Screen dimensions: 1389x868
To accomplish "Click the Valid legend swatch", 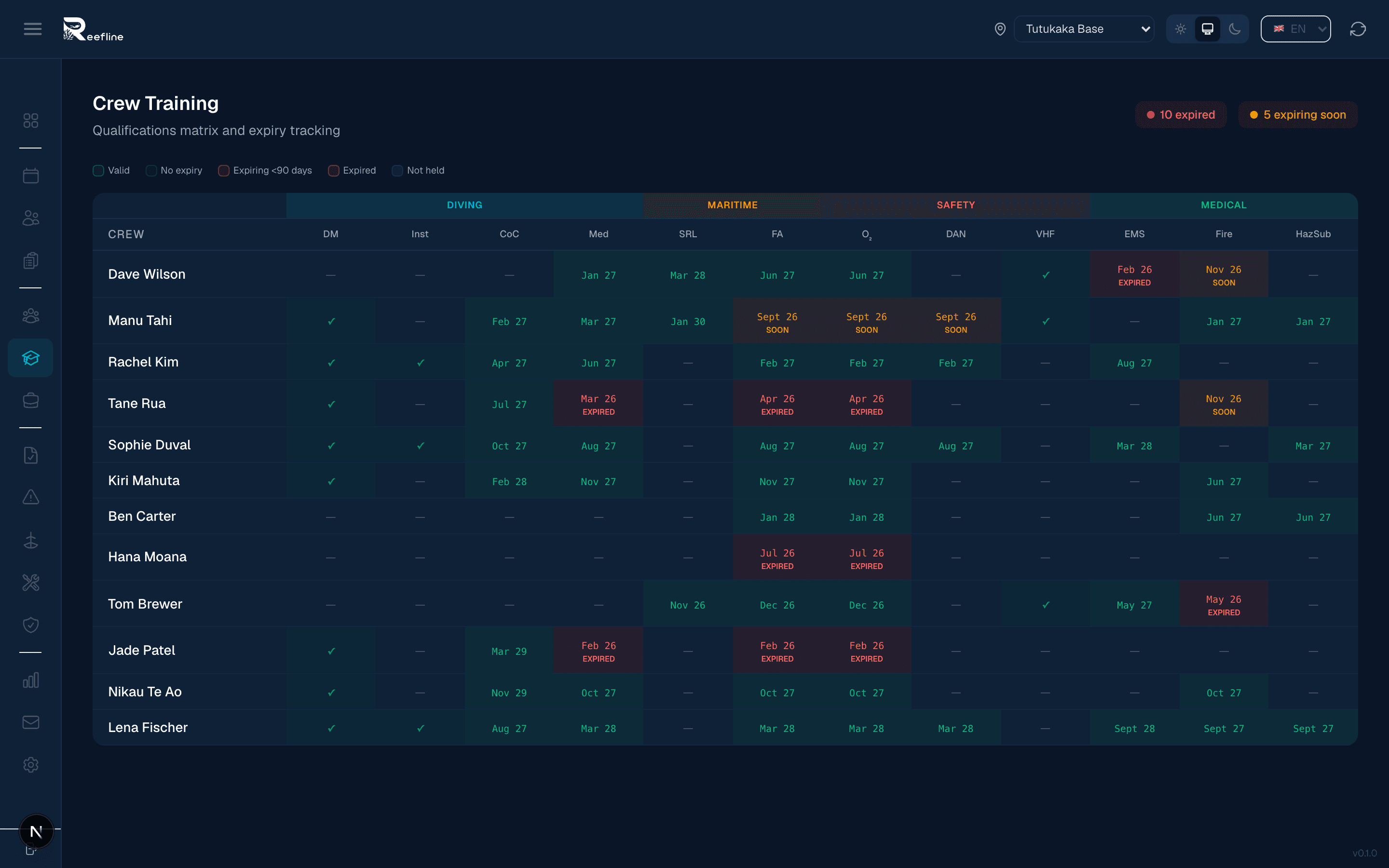I will pyautogui.click(x=98, y=171).
